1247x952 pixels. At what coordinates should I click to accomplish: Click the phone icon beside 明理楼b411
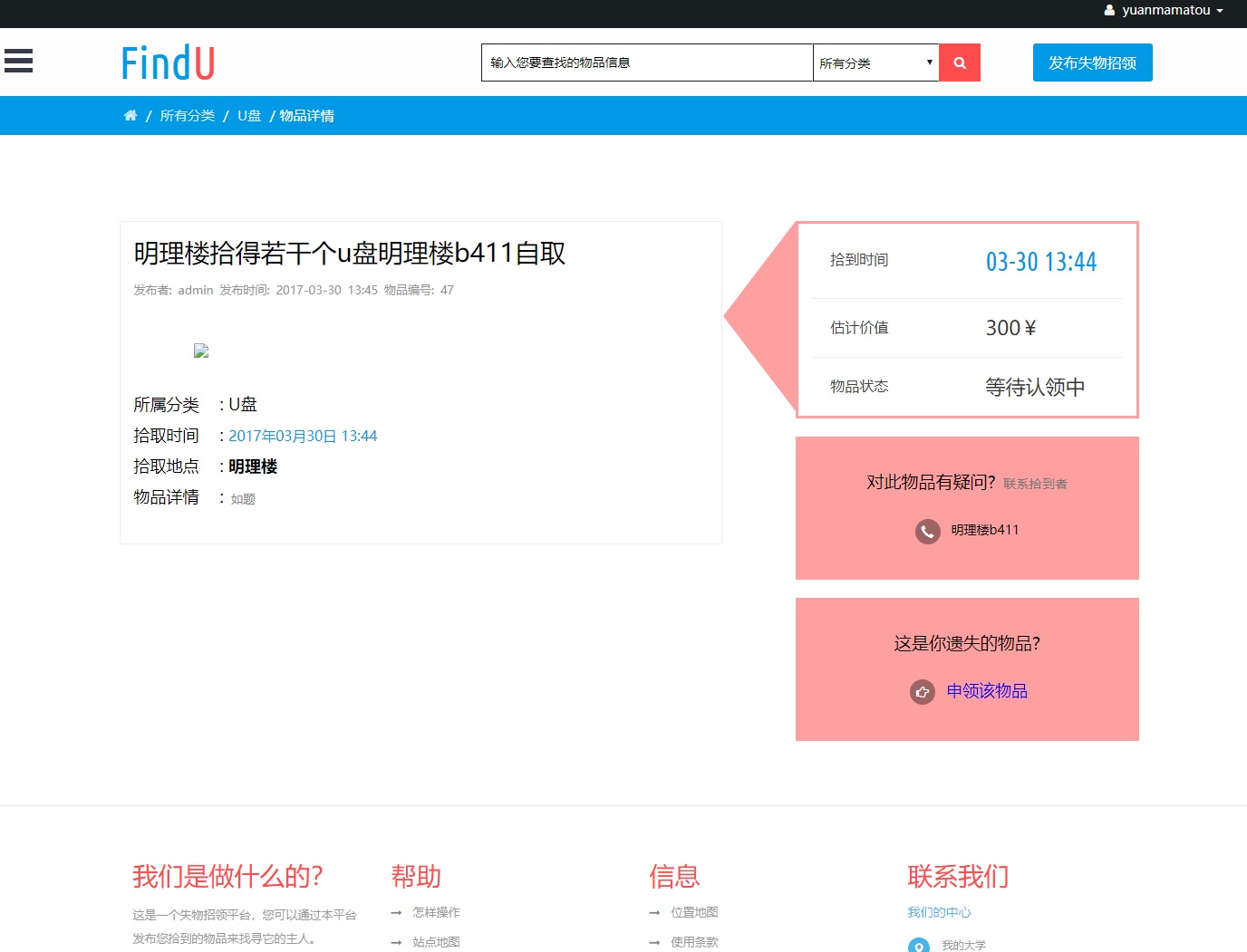pos(927,532)
